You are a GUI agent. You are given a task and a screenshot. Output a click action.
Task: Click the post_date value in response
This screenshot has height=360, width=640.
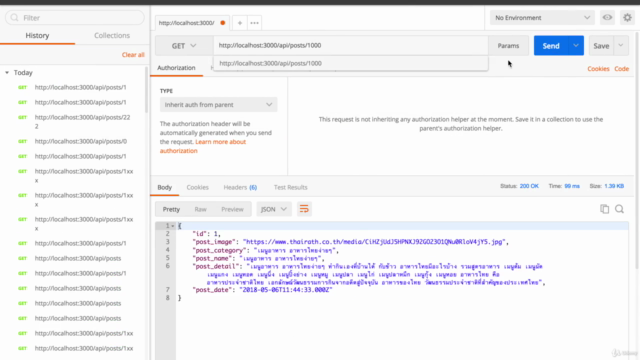tap(286, 290)
